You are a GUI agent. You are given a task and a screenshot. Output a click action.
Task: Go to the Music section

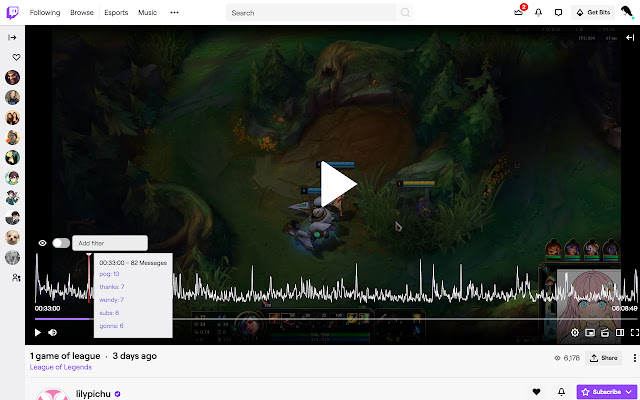pyautogui.click(x=147, y=13)
